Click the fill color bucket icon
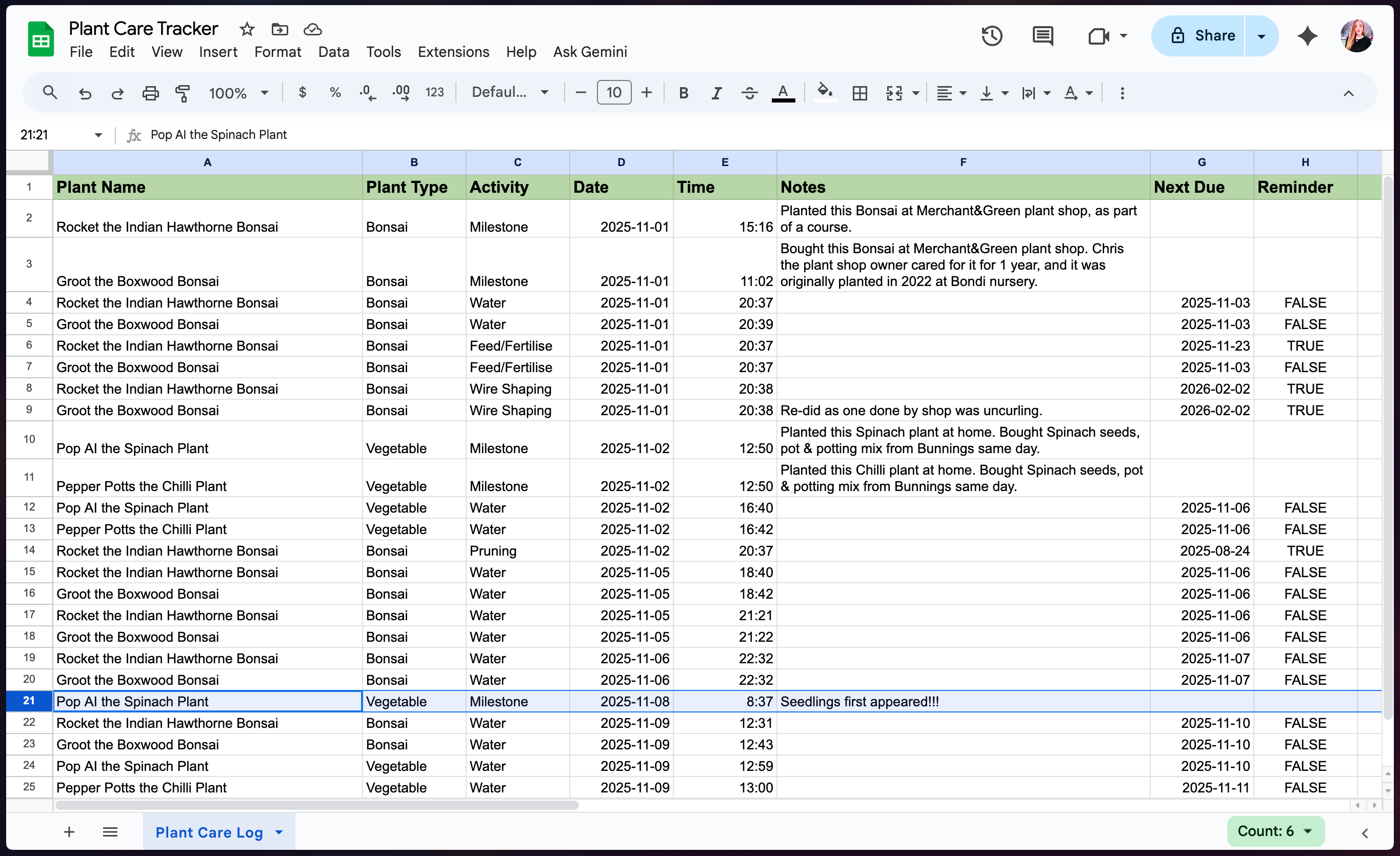 [825, 92]
